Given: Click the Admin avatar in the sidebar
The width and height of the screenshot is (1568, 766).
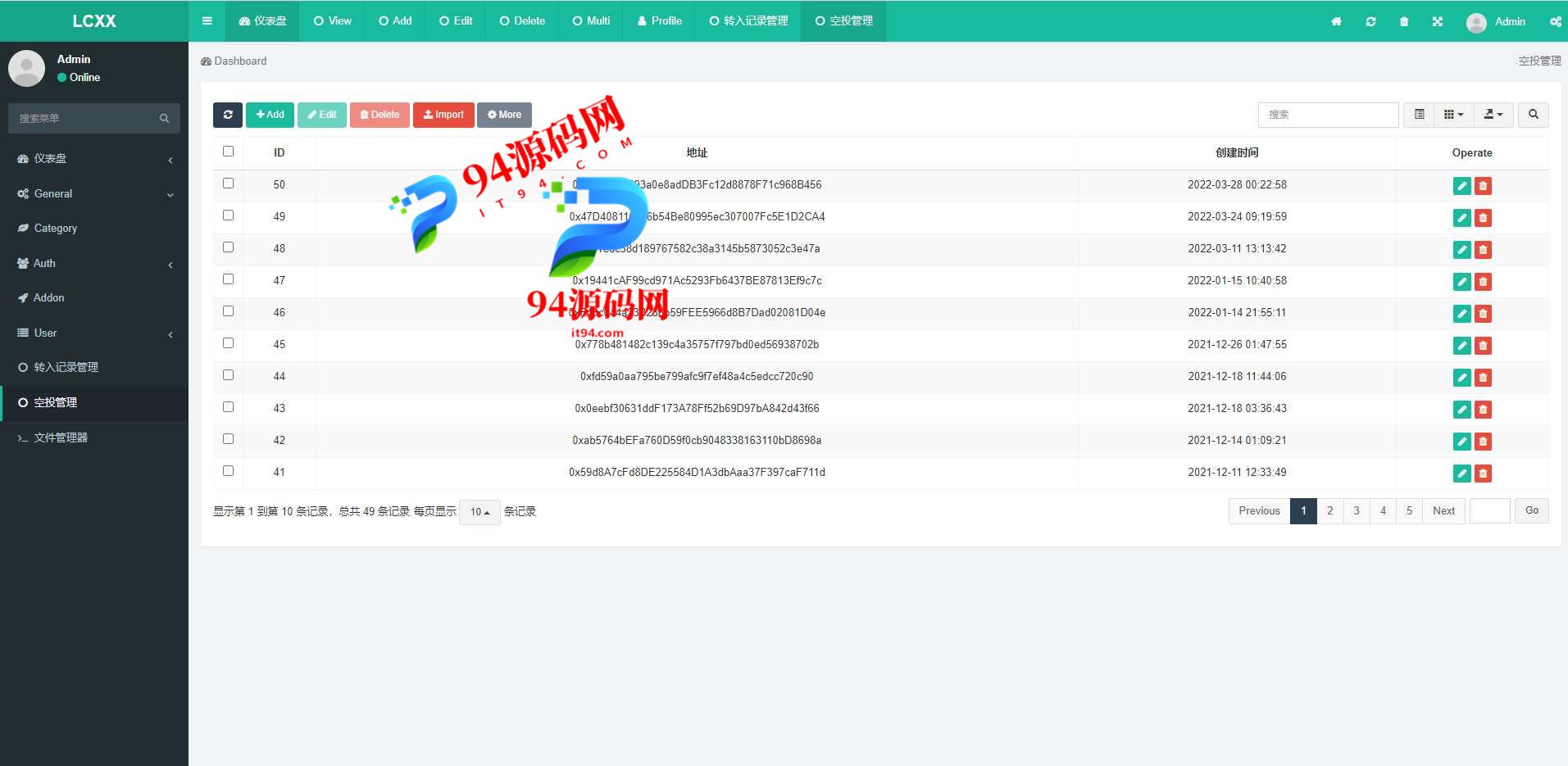Looking at the screenshot, I should [26, 68].
